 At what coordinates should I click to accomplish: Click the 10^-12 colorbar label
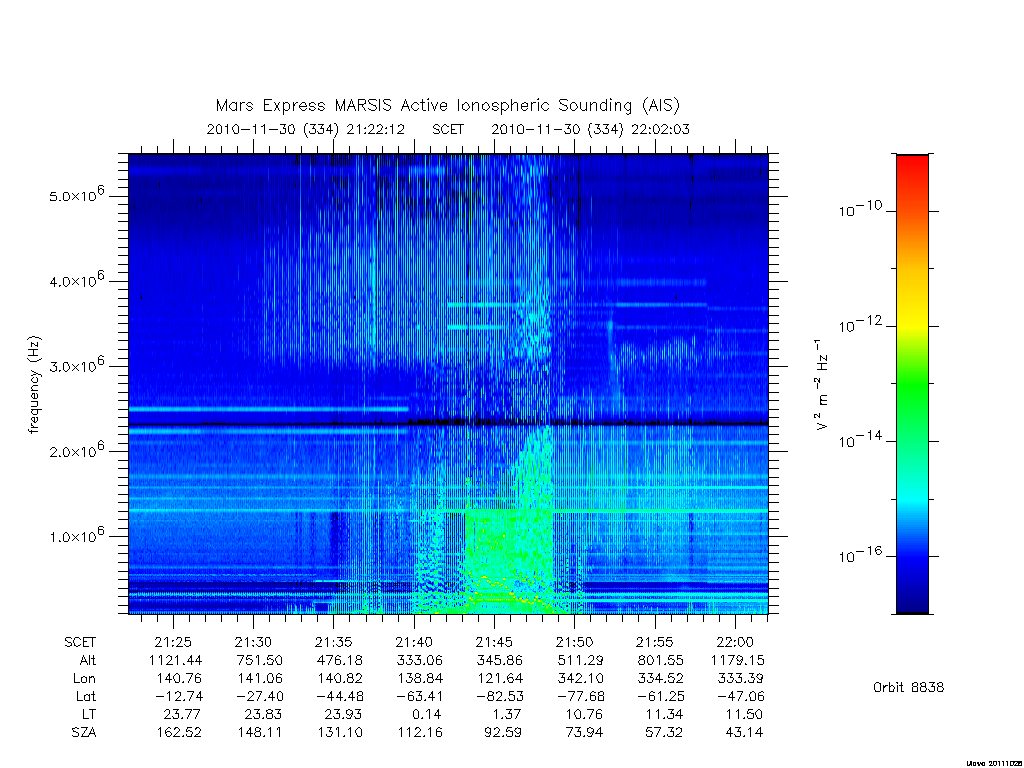pos(860,324)
